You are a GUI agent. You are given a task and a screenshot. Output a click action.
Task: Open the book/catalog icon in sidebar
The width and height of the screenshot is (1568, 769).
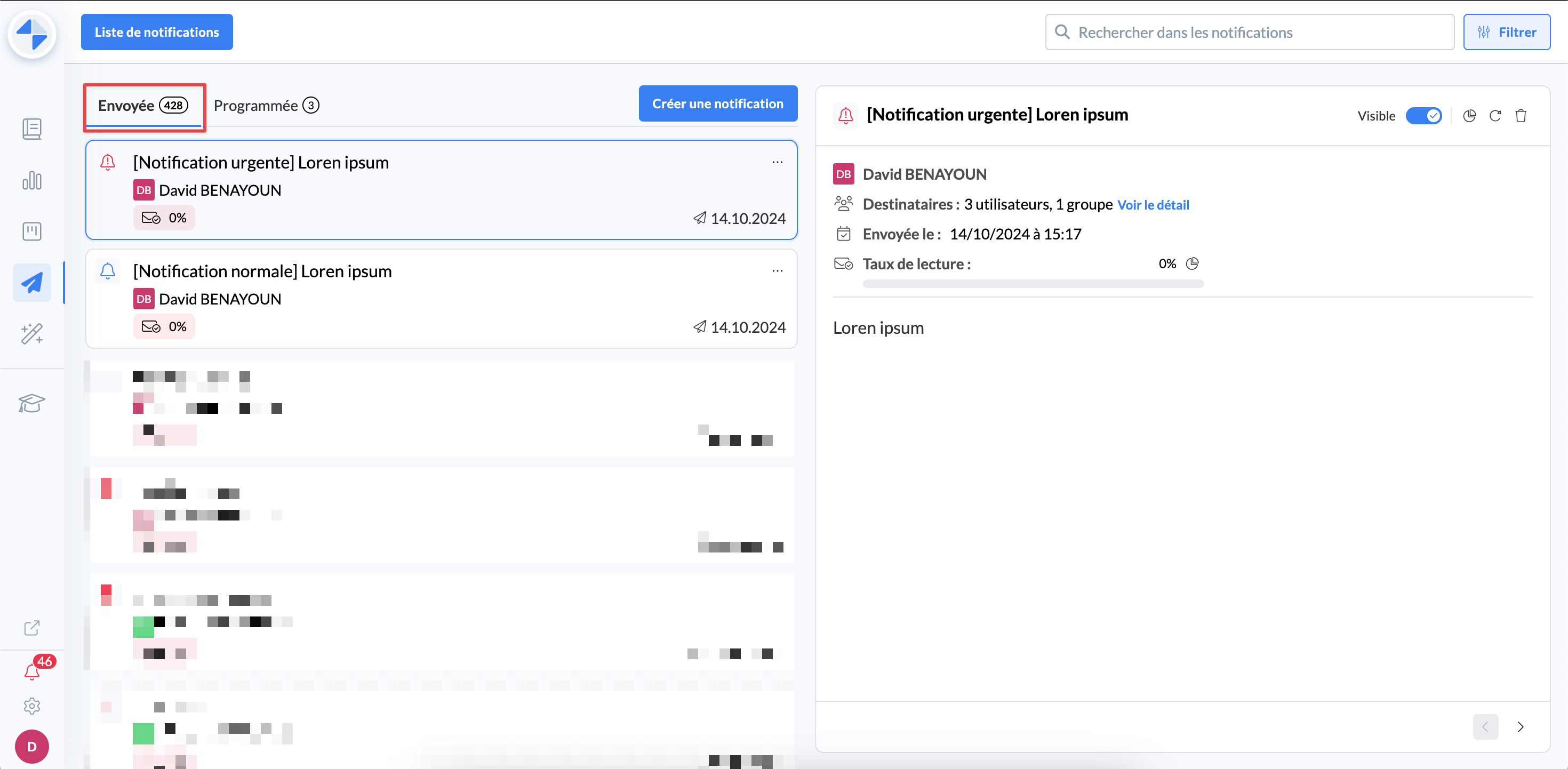pyautogui.click(x=31, y=129)
